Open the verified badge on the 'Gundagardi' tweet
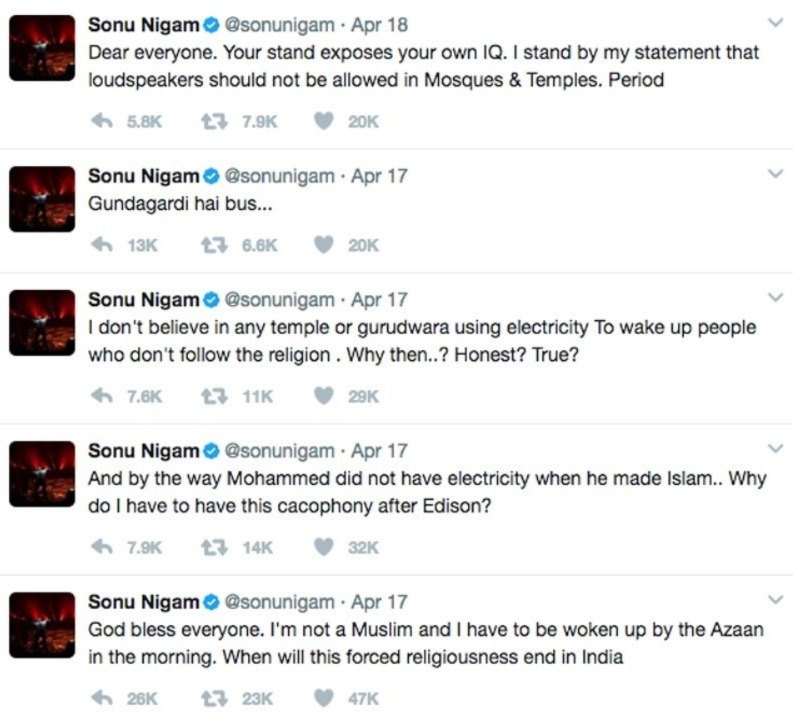 coord(211,176)
